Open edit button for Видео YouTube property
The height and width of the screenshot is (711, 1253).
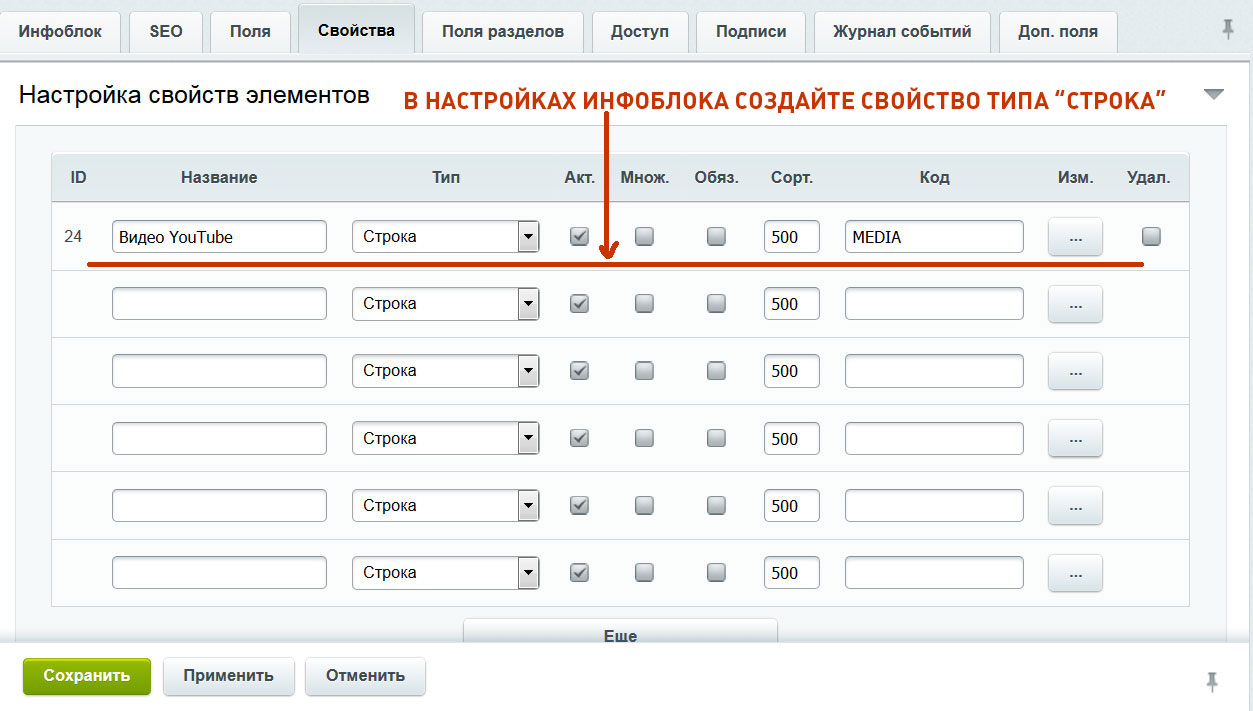(1075, 237)
